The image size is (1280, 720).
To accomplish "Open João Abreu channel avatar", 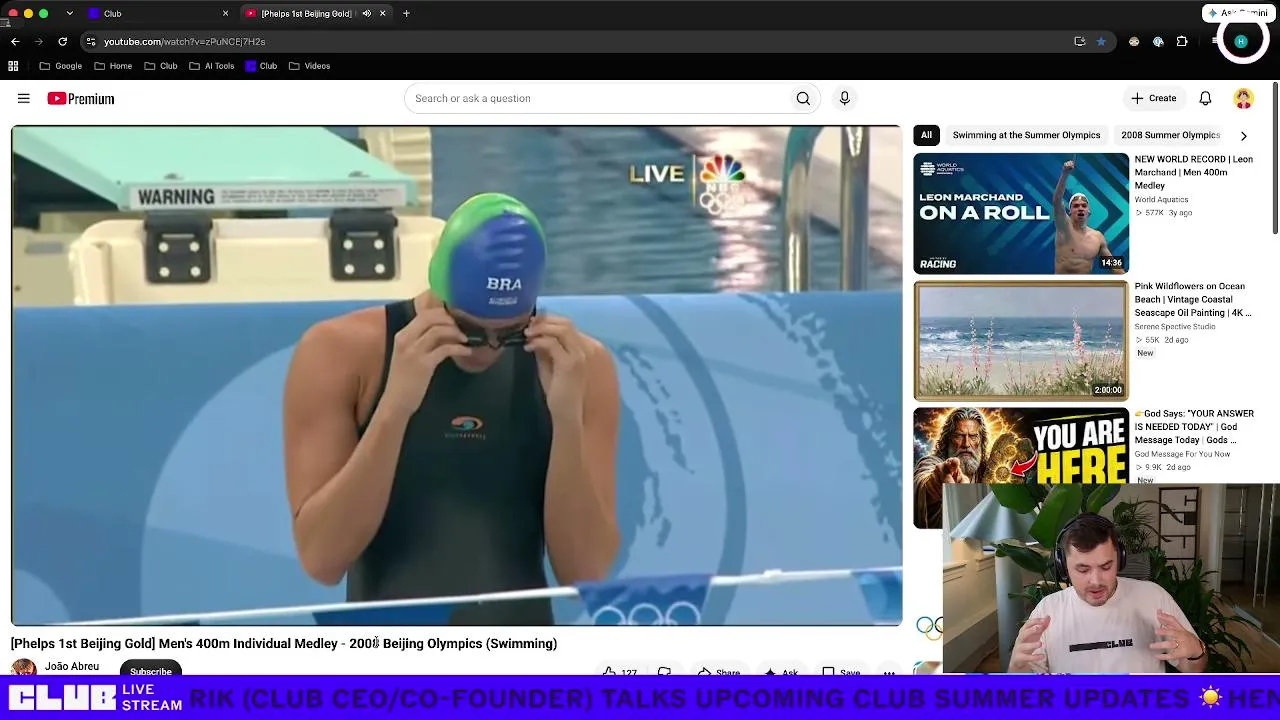I will coord(24,667).
